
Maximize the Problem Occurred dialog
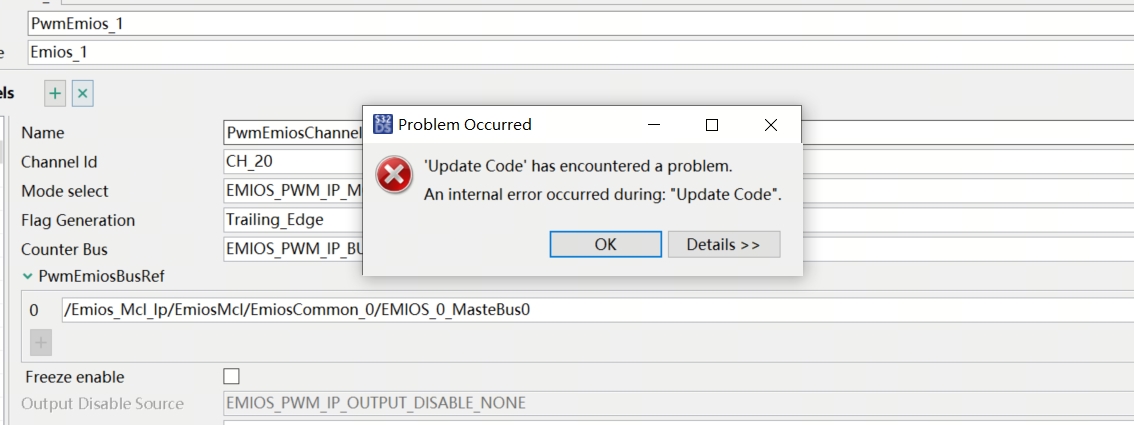click(712, 125)
